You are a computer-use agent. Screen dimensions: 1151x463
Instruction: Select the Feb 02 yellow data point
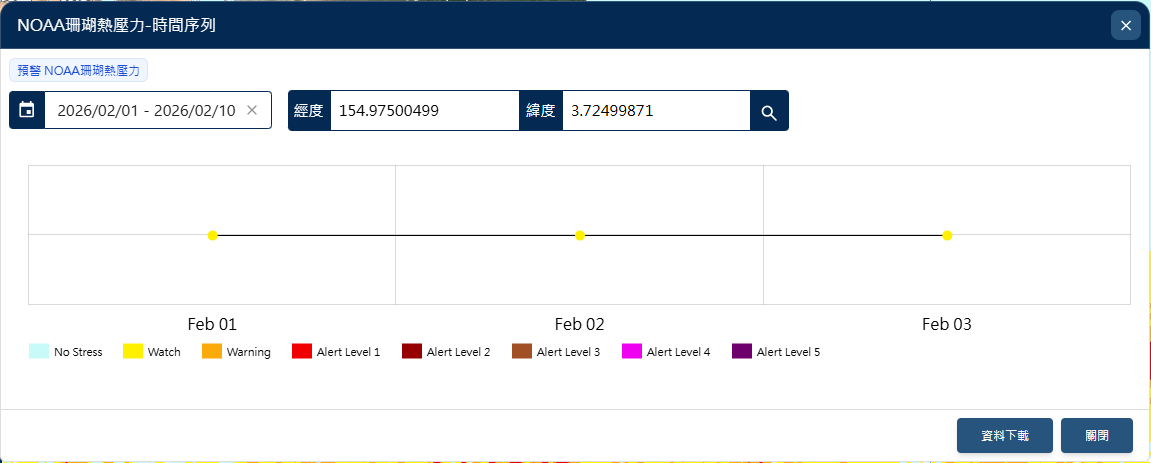580,235
